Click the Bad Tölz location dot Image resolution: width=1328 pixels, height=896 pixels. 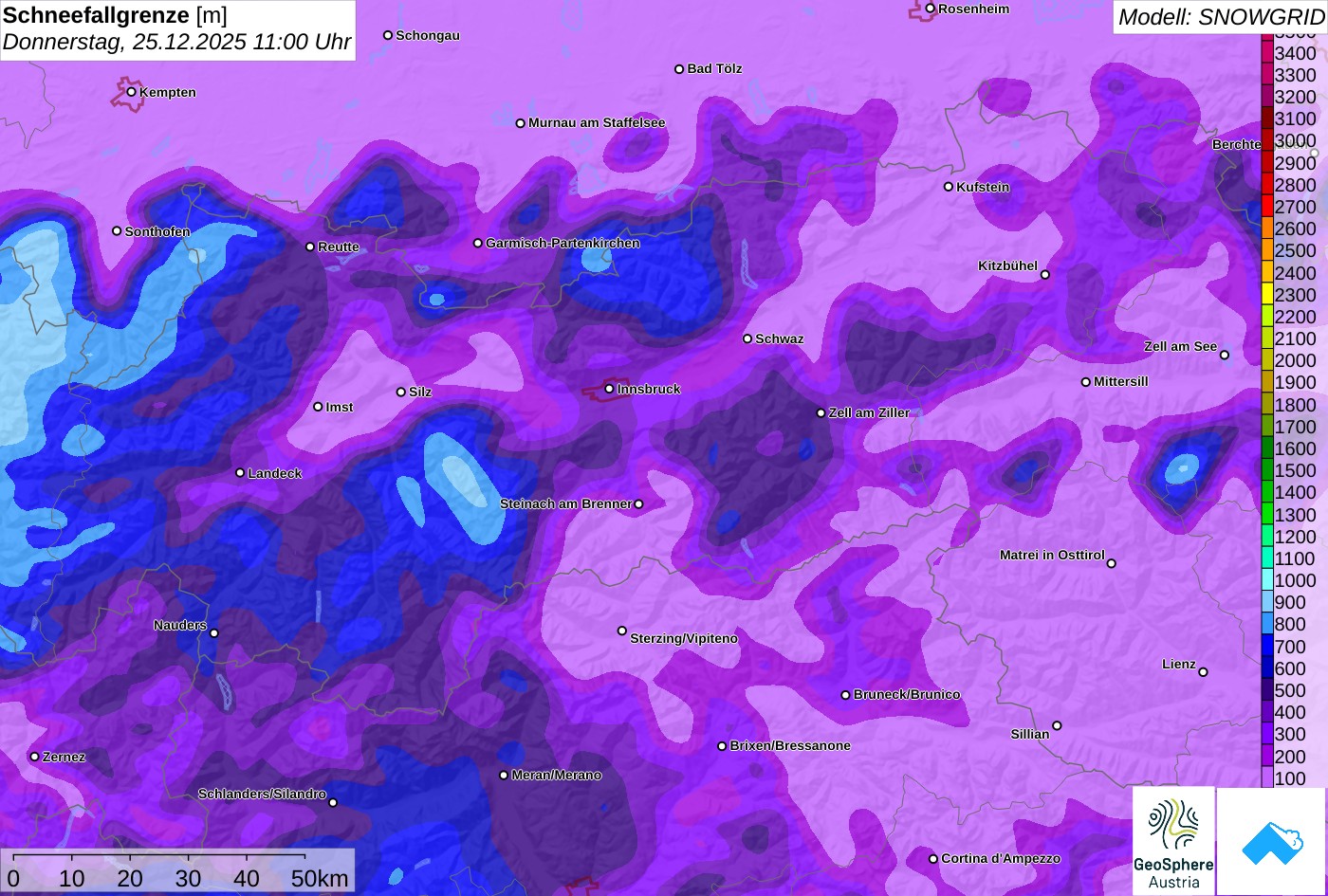pyautogui.click(x=679, y=69)
